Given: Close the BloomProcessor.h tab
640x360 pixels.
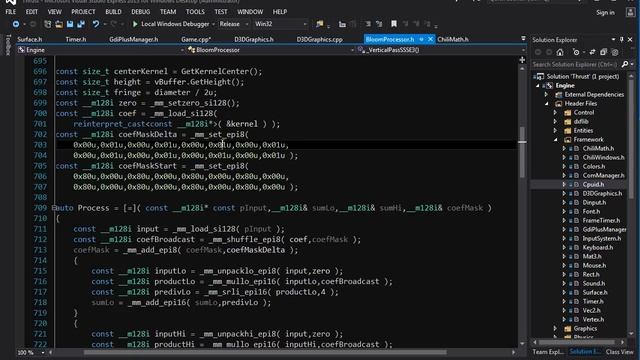Looking at the screenshot, I should 430,39.
